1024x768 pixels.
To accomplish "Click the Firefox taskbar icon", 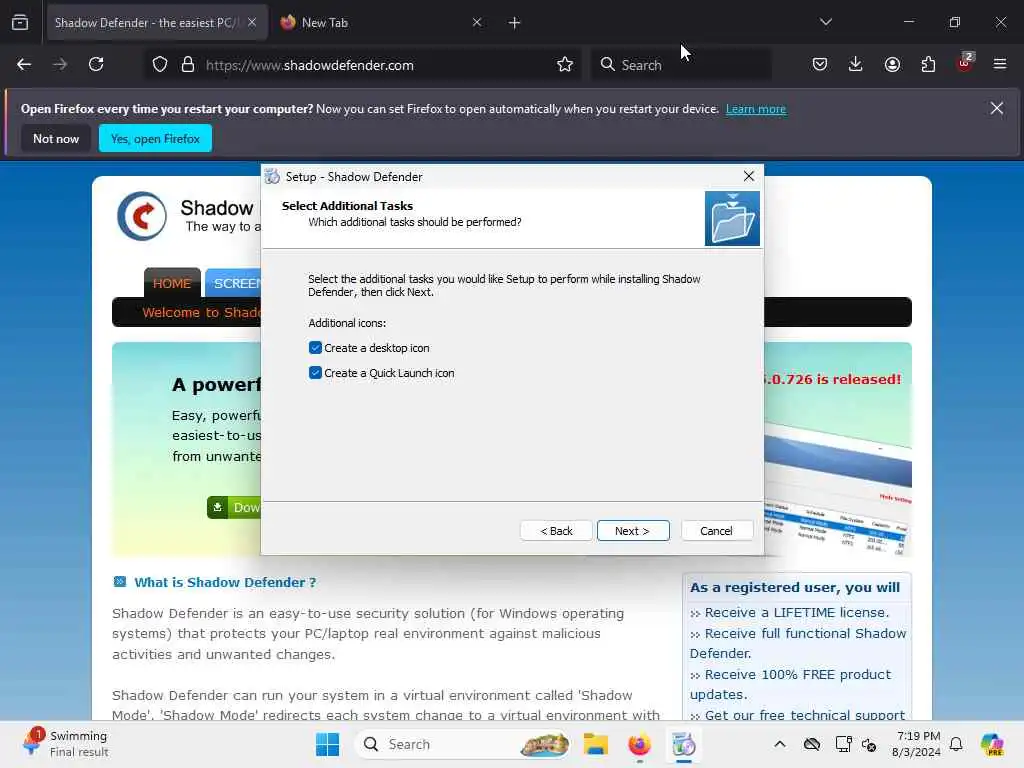I will (639, 744).
